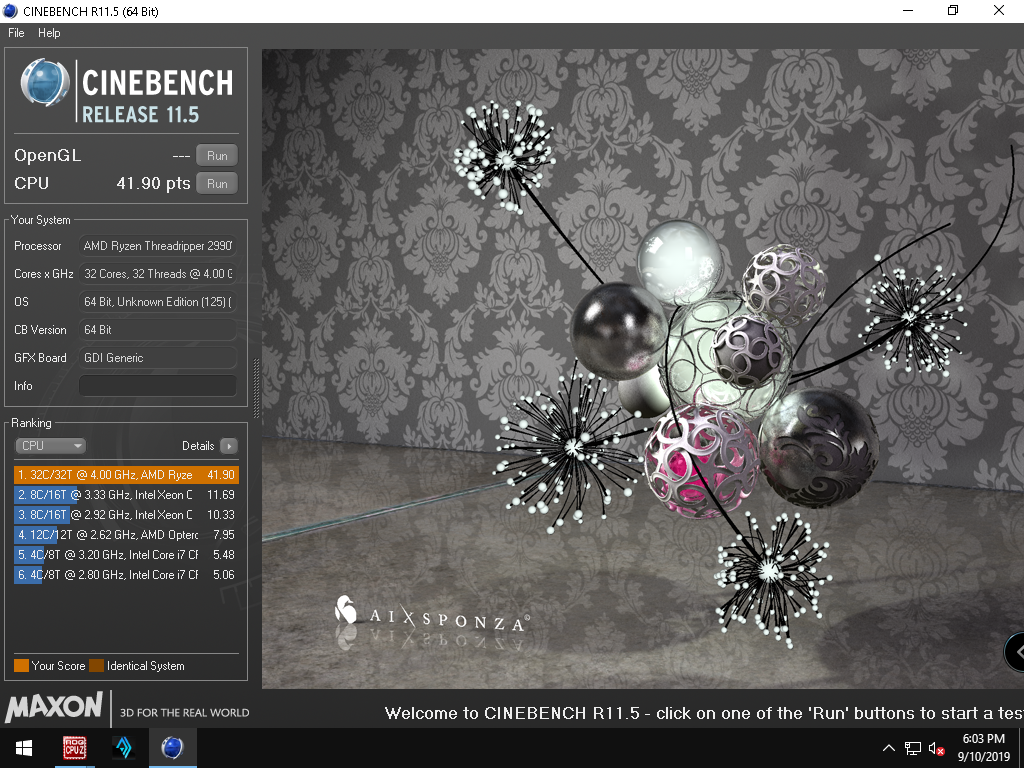Select ranking row 3 8C/16T 2.92 GHz Xeon
Image resolution: width=1024 pixels, height=768 pixels.
126,515
